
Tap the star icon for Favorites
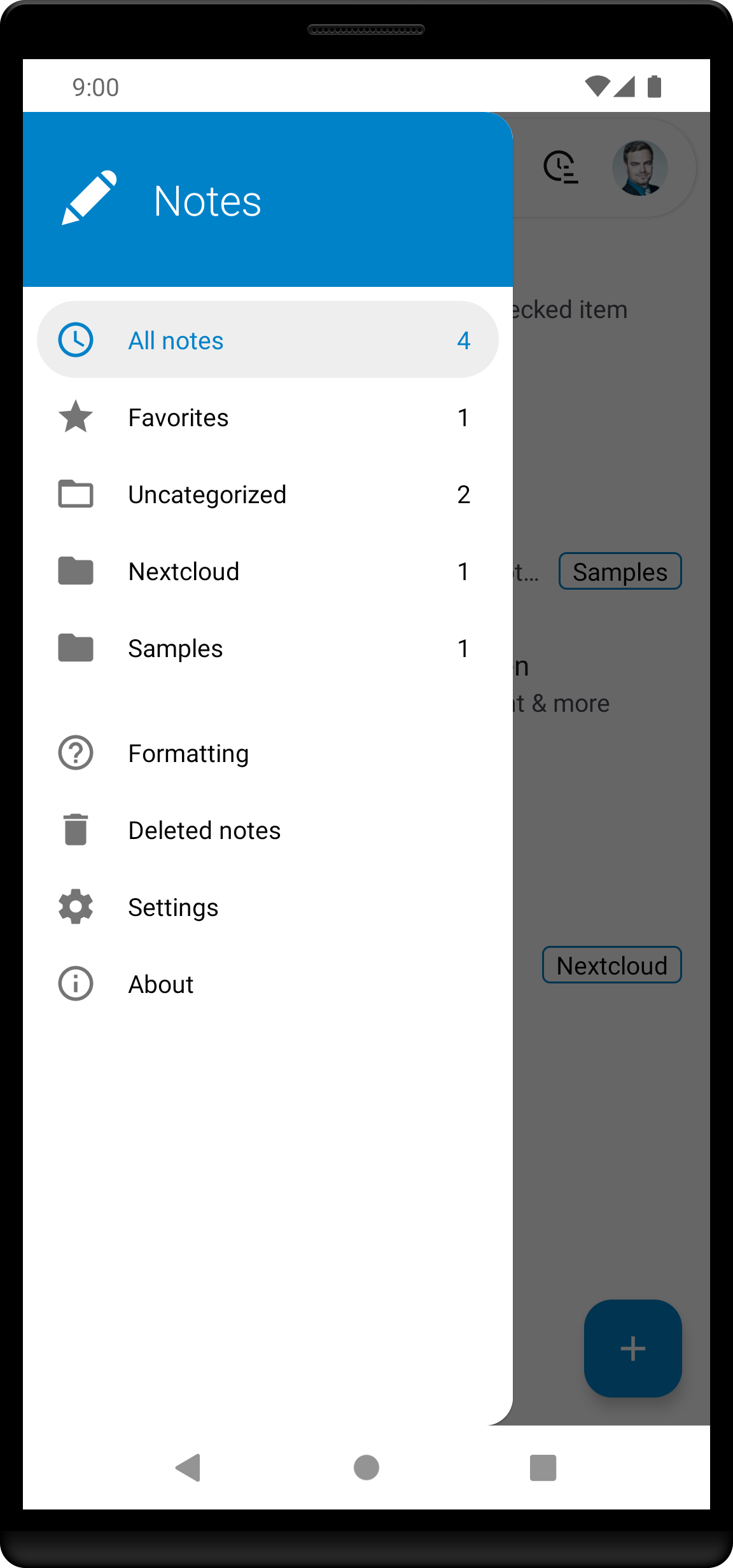click(76, 417)
